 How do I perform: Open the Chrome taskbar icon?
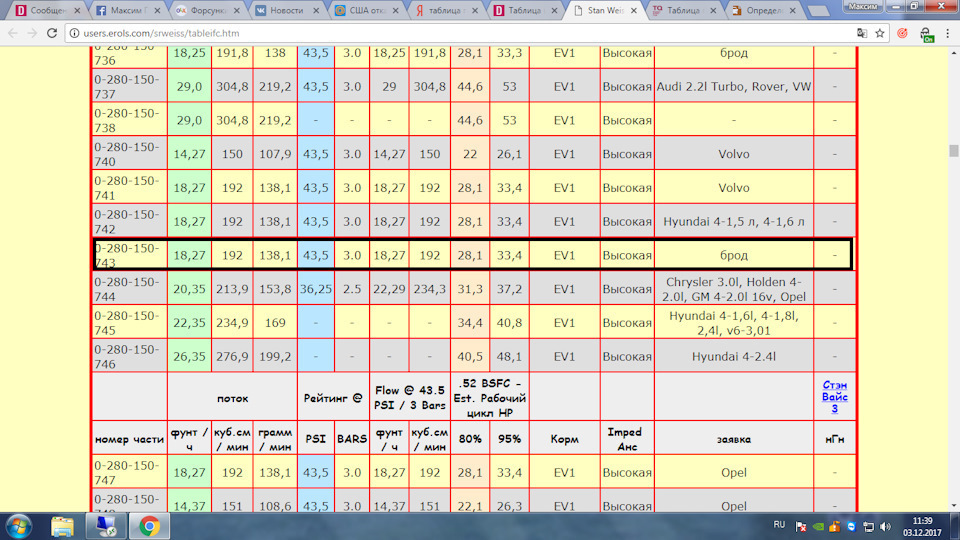tap(149, 527)
